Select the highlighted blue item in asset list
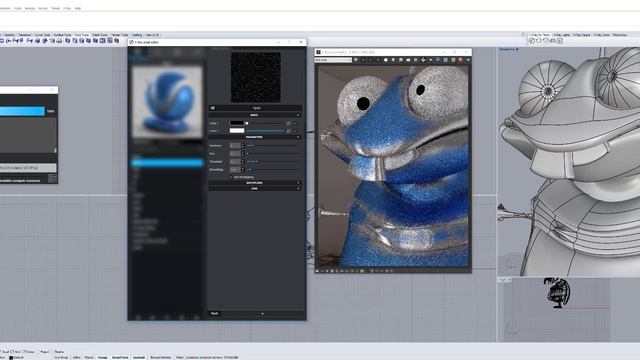 [167, 163]
